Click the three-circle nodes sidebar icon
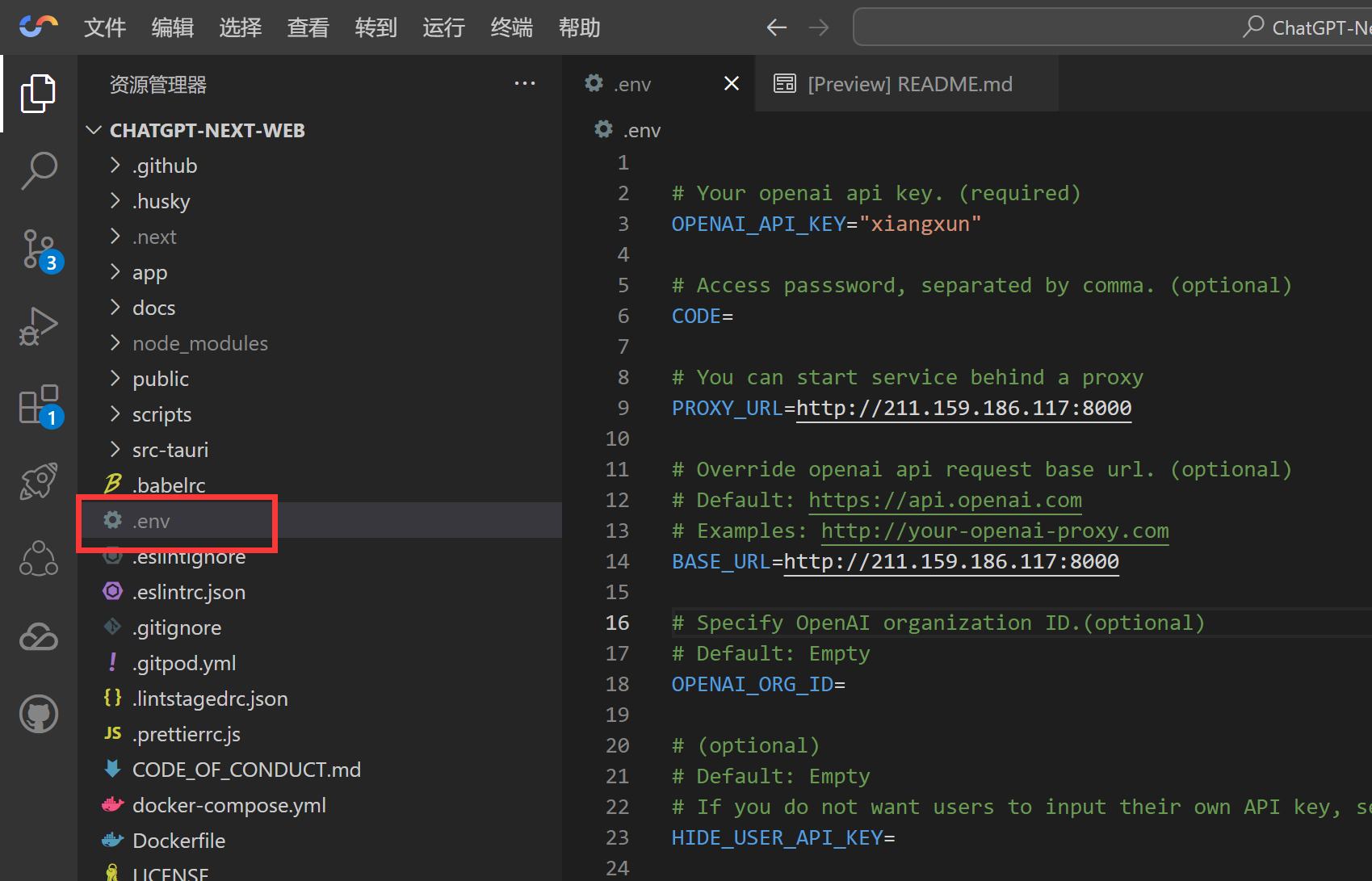 [x=38, y=558]
